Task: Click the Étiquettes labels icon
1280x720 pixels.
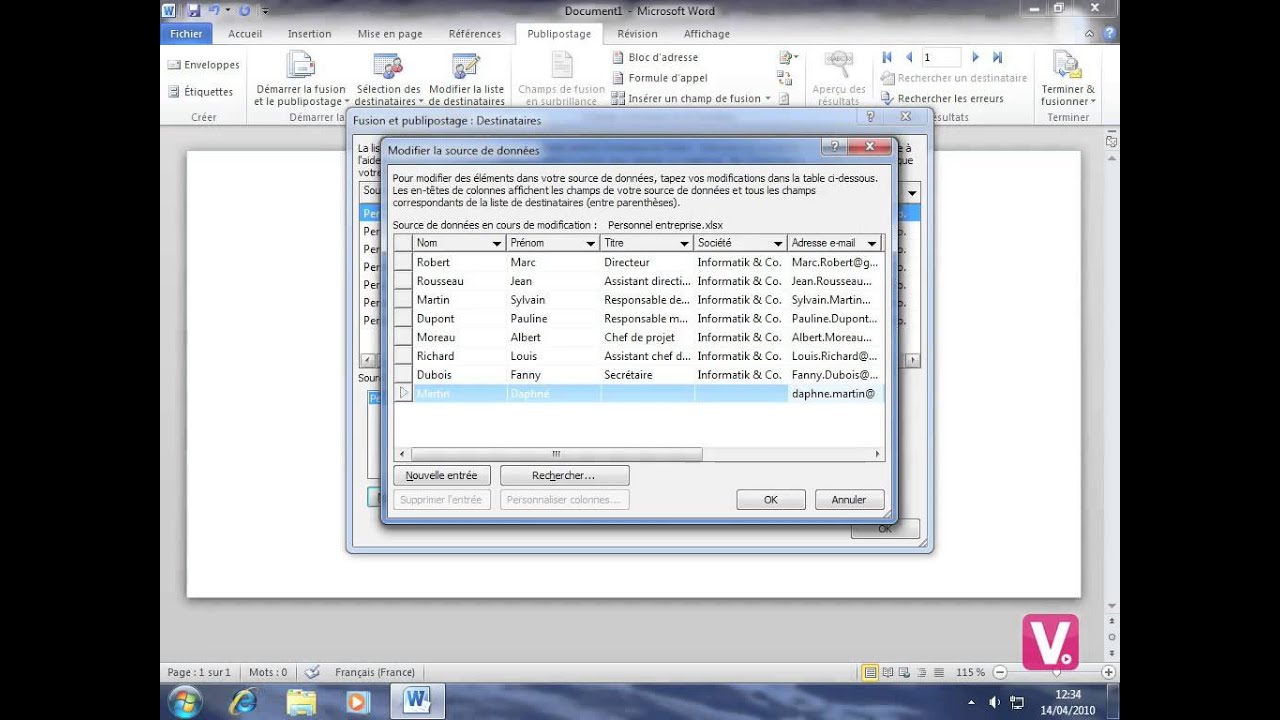Action: tap(174, 92)
